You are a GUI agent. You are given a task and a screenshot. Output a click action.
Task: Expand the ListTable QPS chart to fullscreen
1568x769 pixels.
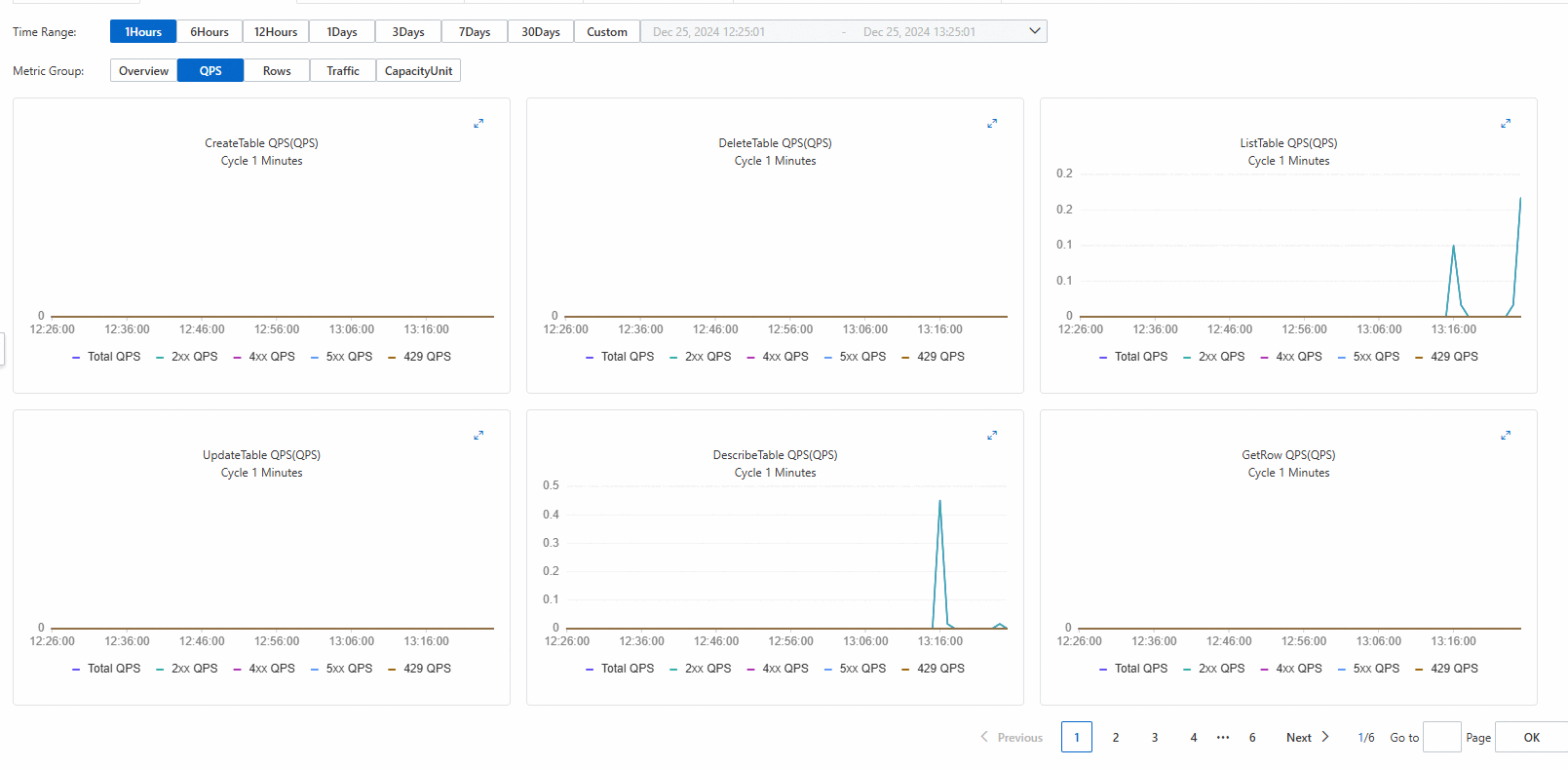pos(1506,124)
